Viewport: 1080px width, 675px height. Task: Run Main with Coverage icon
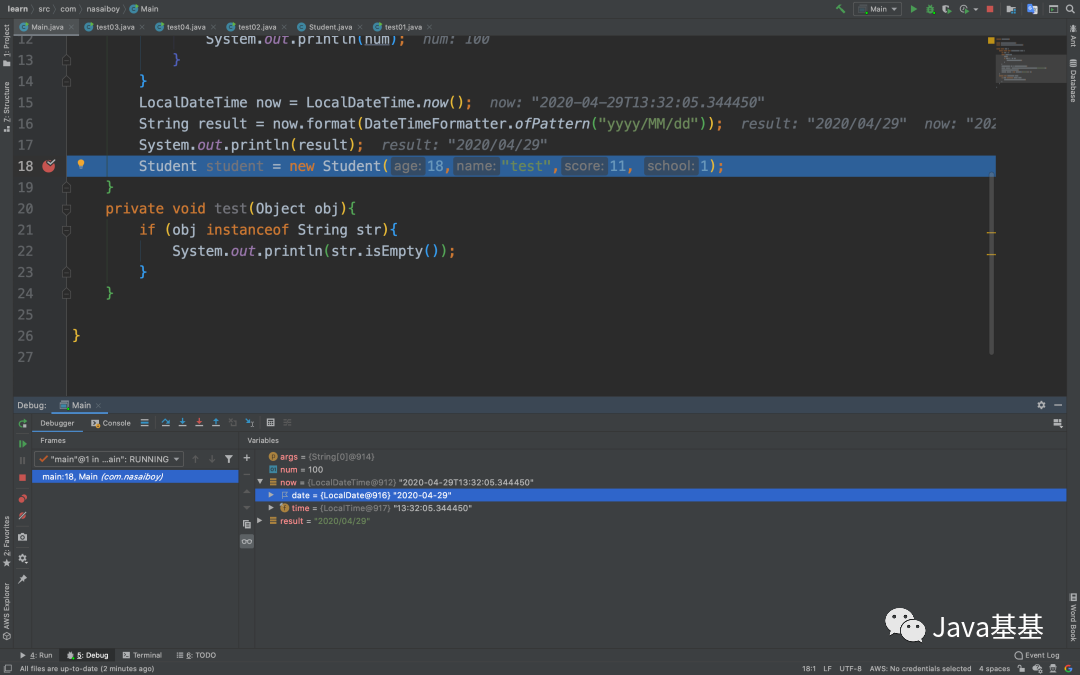pos(947,9)
